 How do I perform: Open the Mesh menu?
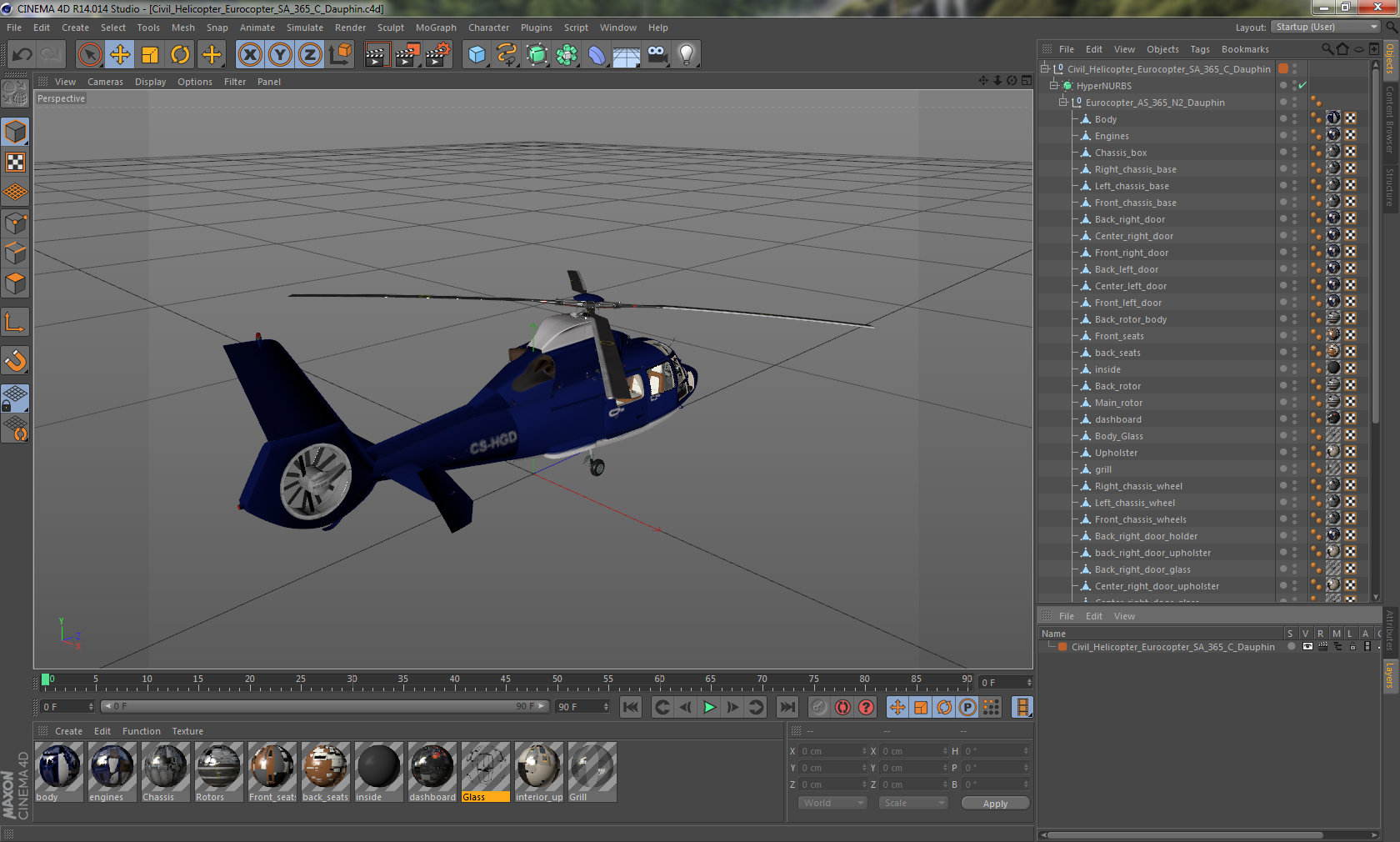[183, 28]
